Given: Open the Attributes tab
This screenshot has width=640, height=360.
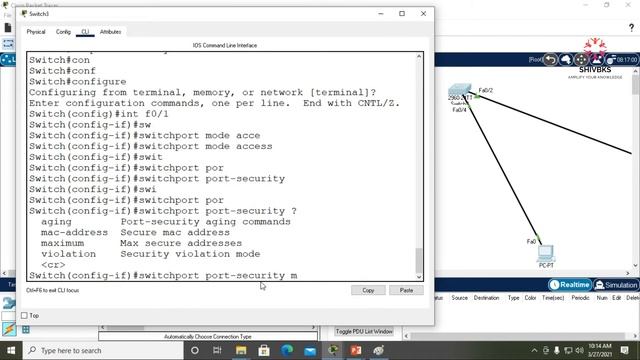Looking at the screenshot, I should (110, 32).
